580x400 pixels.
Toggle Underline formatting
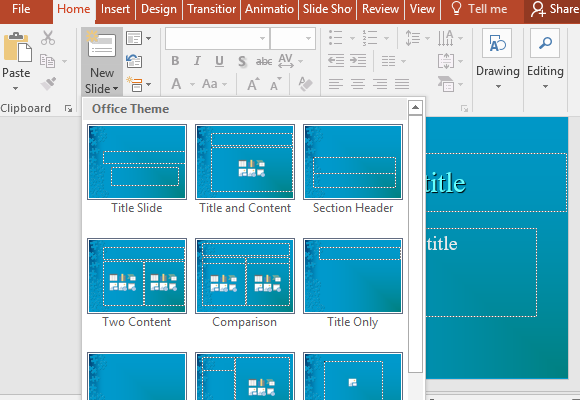click(219, 61)
